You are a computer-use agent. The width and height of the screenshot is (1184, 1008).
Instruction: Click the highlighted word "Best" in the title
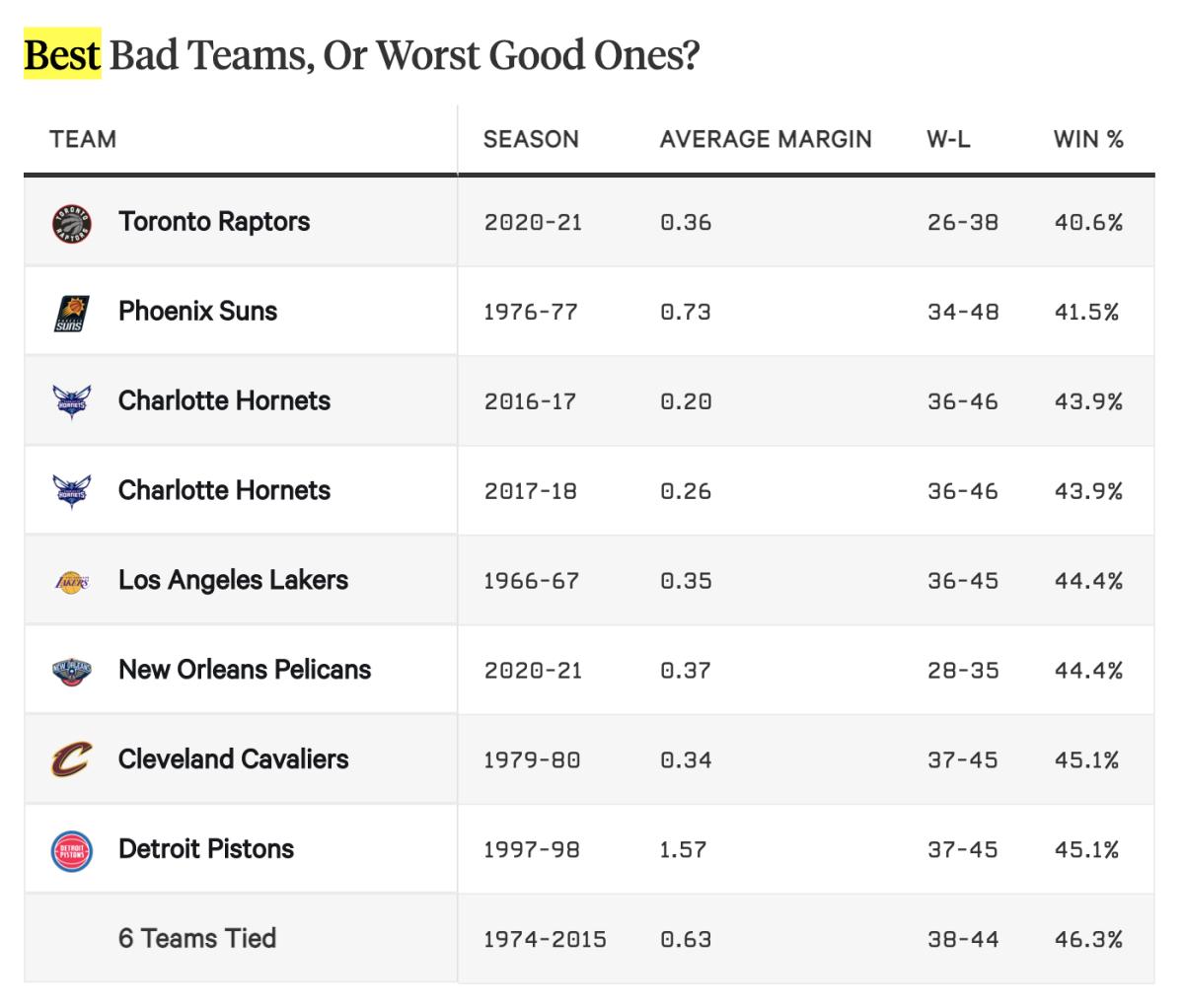pyautogui.click(x=62, y=56)
